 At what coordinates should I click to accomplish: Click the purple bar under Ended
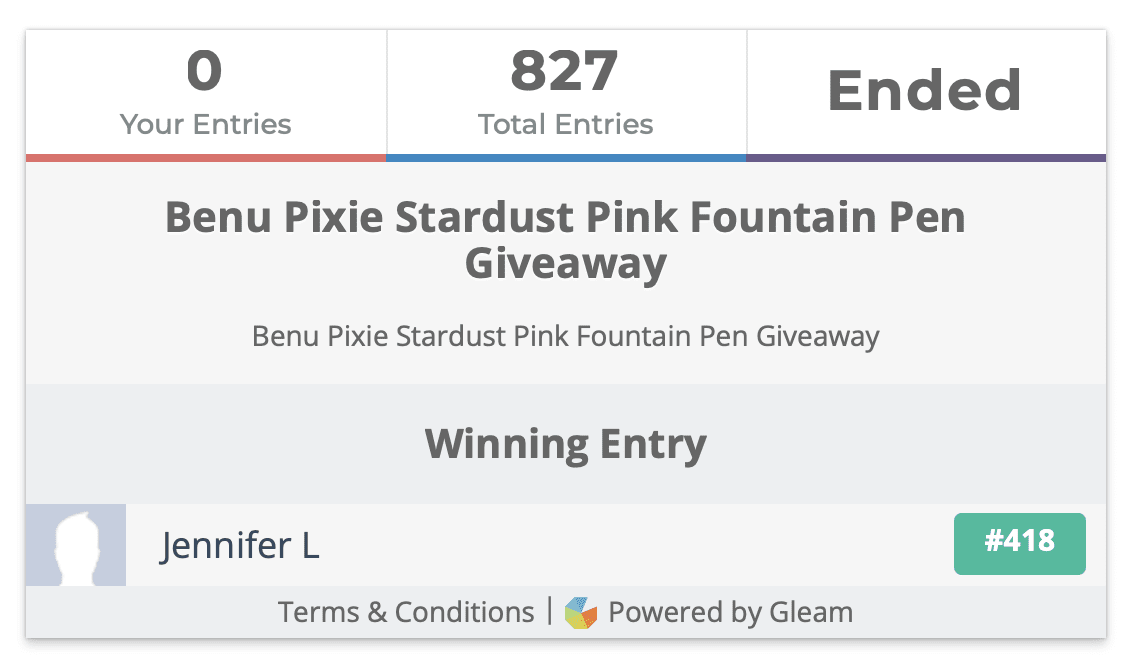coord(926,158)
